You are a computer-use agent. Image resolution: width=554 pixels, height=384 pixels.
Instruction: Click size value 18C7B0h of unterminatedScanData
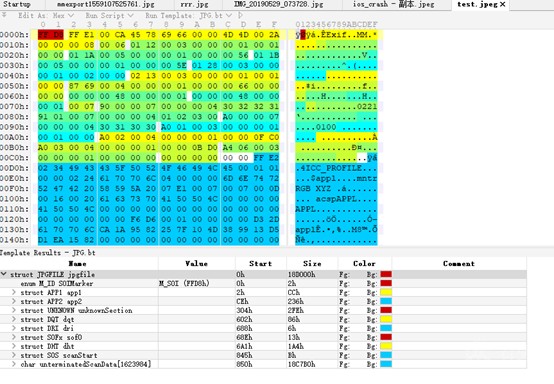coord(301,364)
